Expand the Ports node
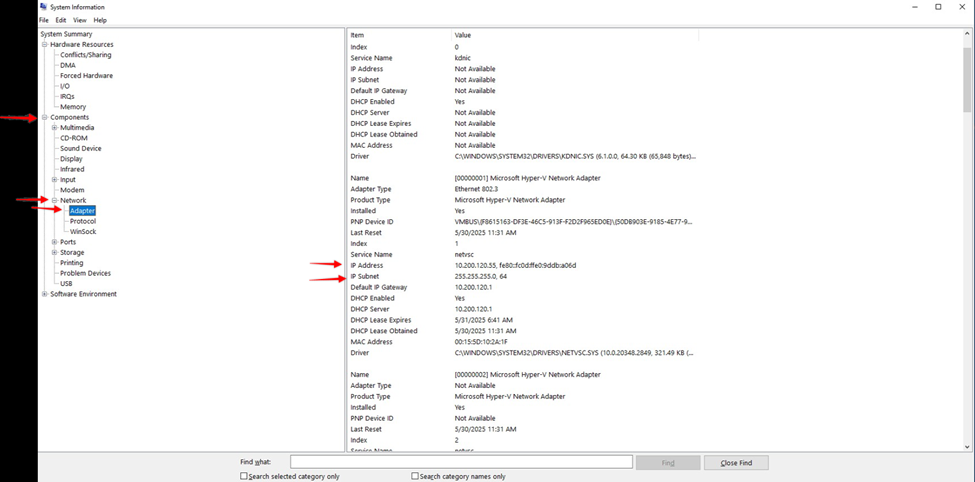975x482 pixels. click(x=55, y=242)
